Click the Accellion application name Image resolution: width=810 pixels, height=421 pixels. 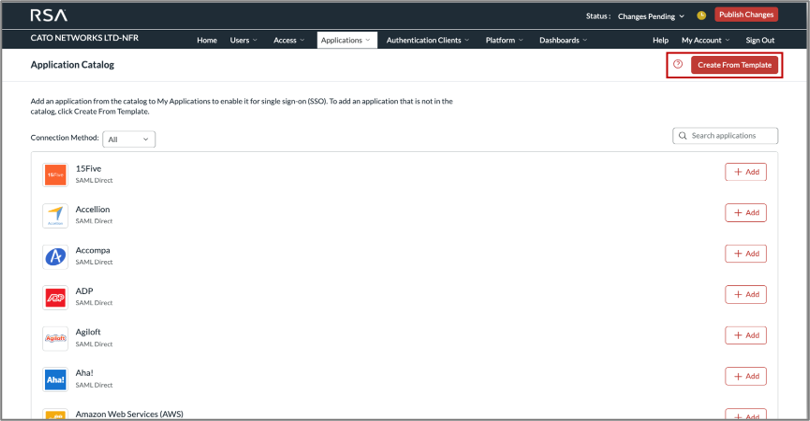point(92,209)
